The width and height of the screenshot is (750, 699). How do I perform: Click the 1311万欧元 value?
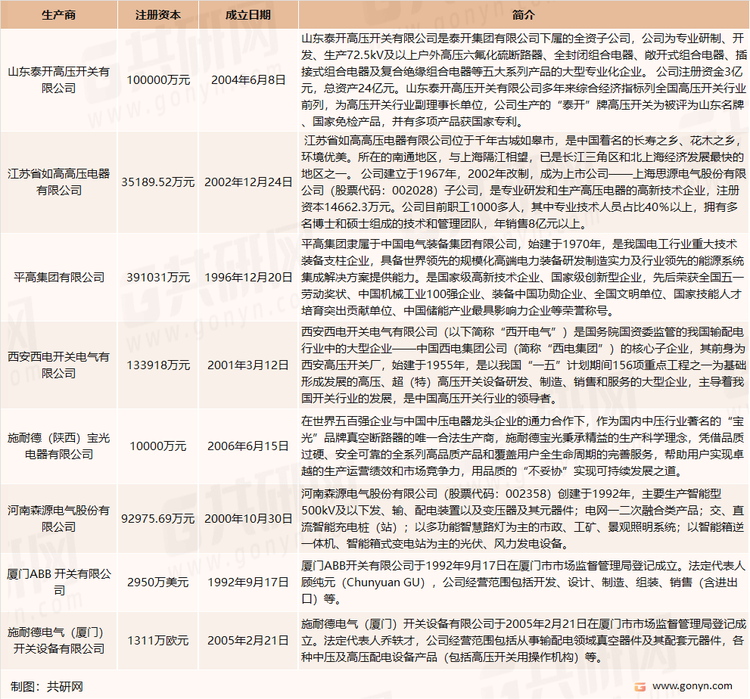click(158, 641)
